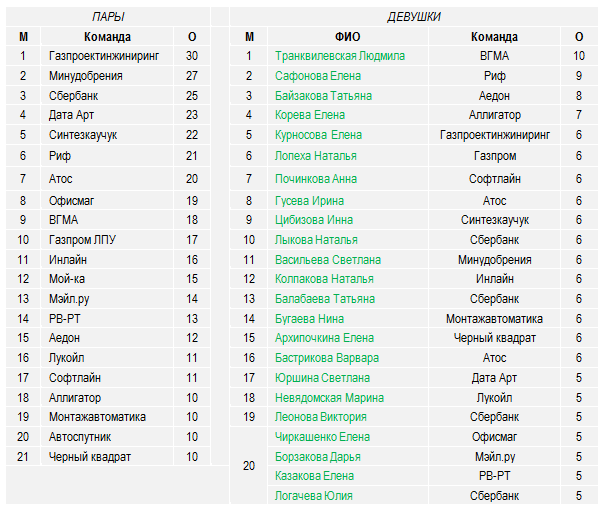Open Логачева Юлия link
Image resolution: width=605 pixels, height=510 pixels.
(314, 496)
